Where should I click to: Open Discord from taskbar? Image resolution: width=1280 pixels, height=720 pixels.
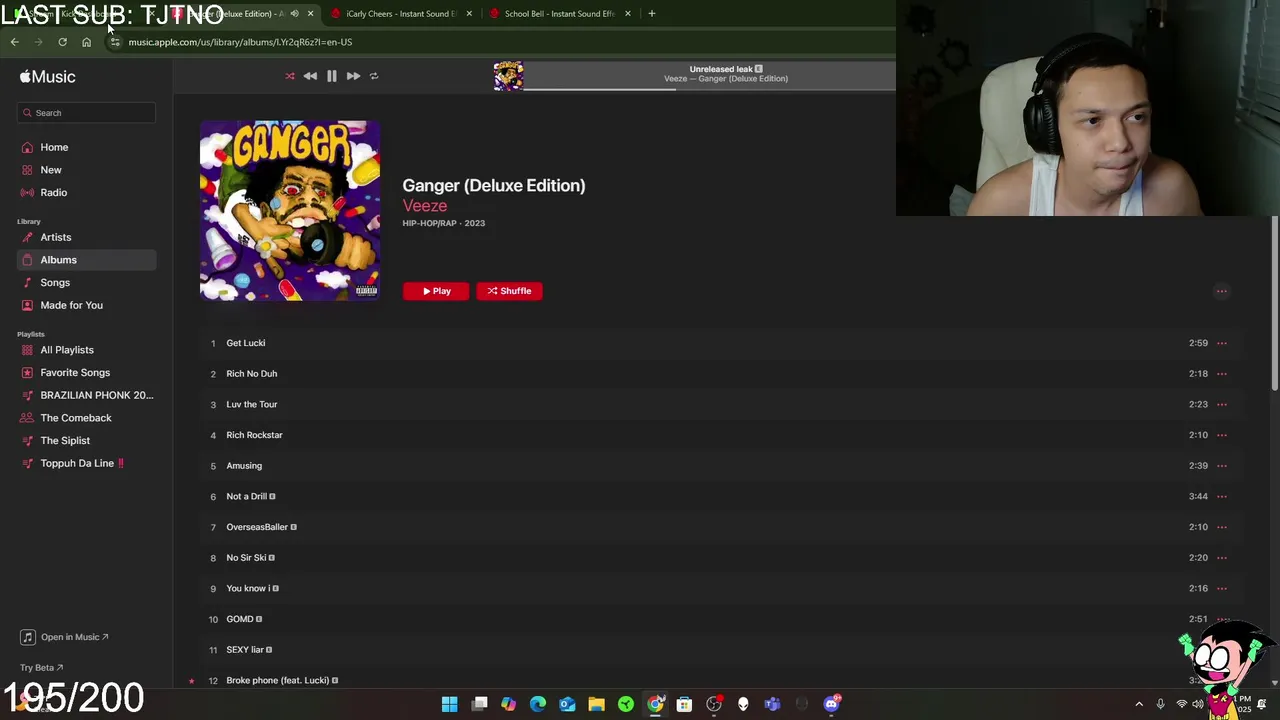click(831, 704)
